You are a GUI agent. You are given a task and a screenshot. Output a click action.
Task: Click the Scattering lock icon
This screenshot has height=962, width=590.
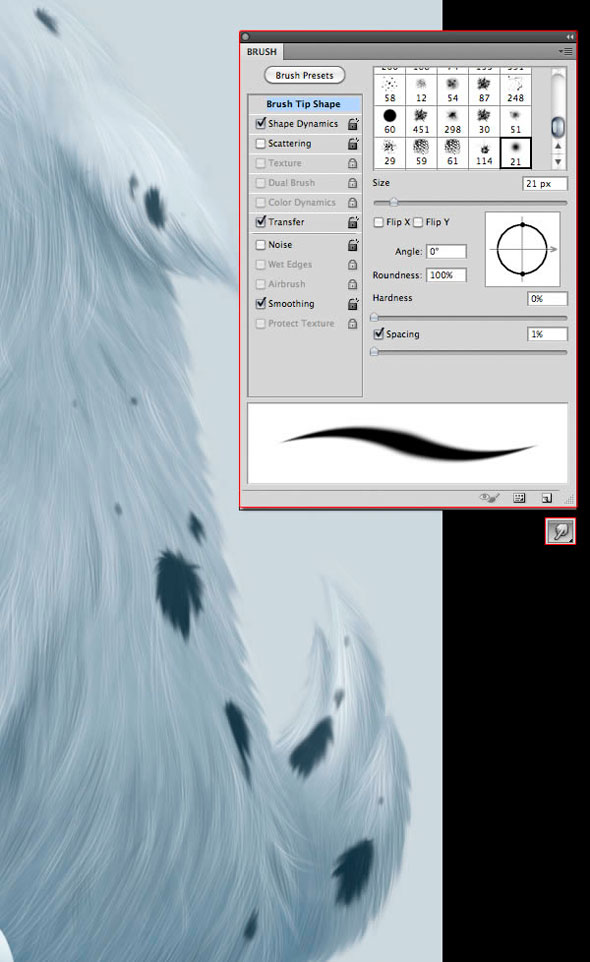click(x=353, y=144)
